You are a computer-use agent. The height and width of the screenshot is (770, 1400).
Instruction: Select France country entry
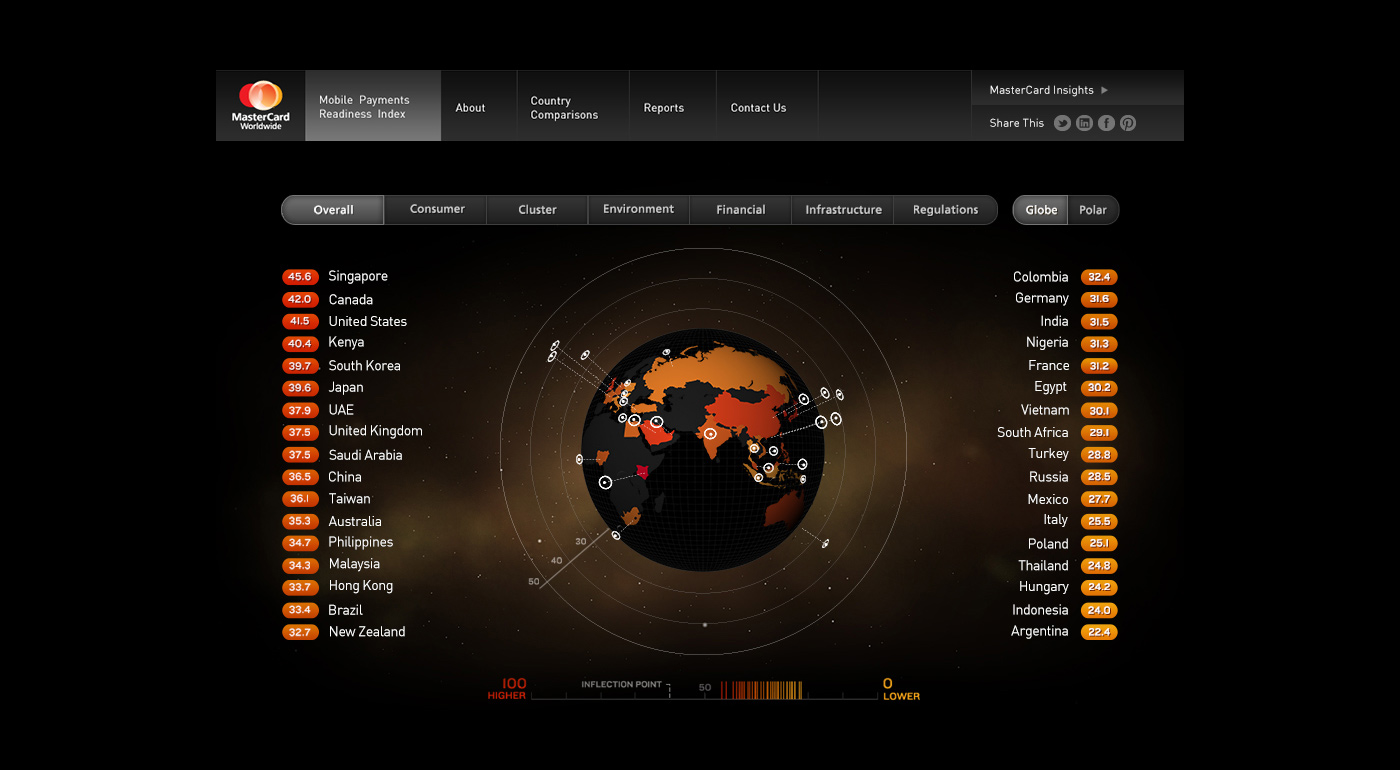click(1049, 366)
